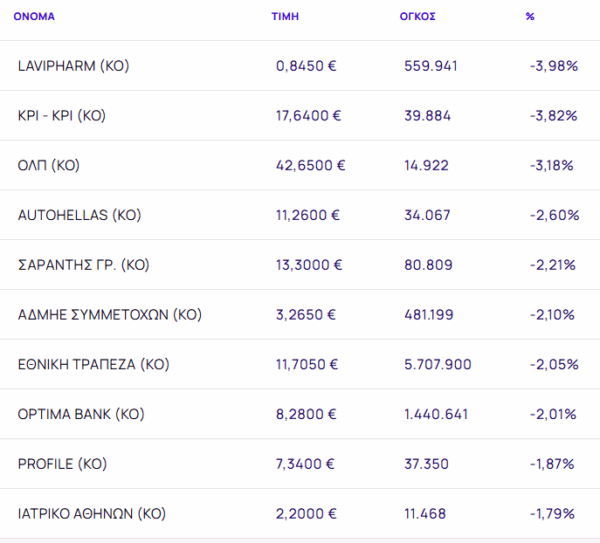Select the change -1,79%
Image resolution: width=600 pixels, height=543 pixels.
click(x=552, y=514)
